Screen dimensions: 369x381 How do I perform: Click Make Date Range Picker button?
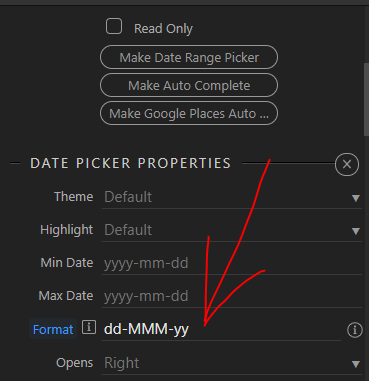189,57
